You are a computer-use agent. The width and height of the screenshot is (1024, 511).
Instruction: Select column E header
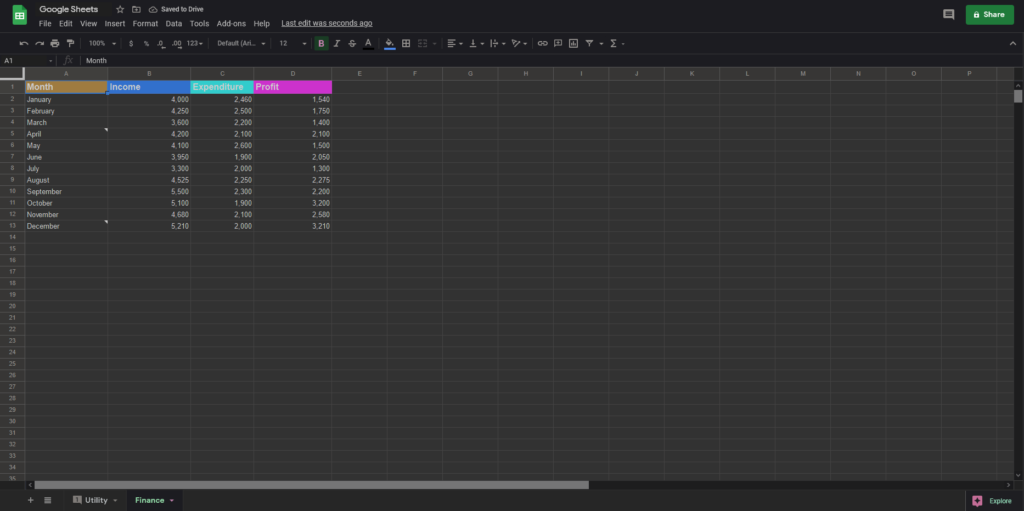(359, 74)
